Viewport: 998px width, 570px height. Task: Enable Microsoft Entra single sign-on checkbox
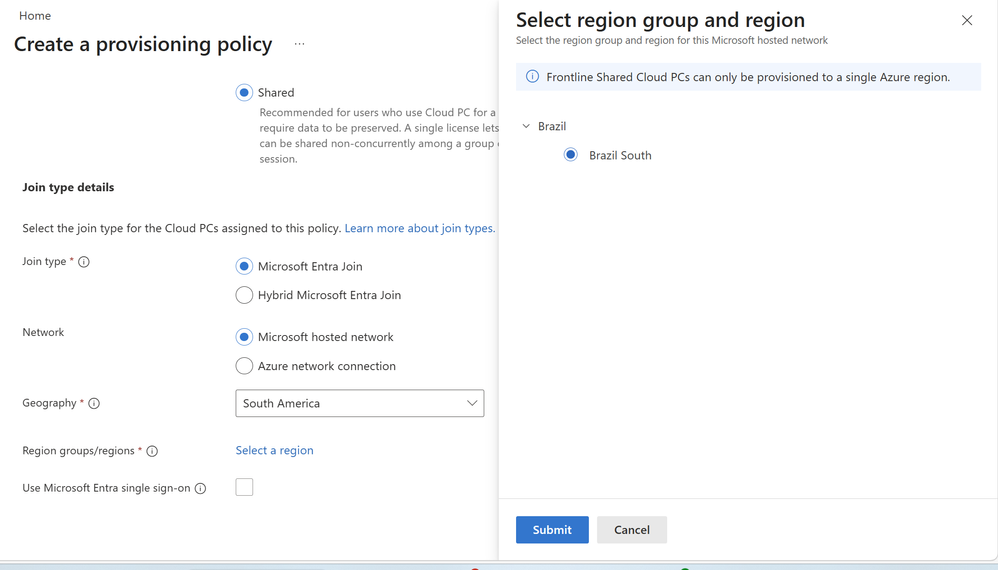click(244, 487)
